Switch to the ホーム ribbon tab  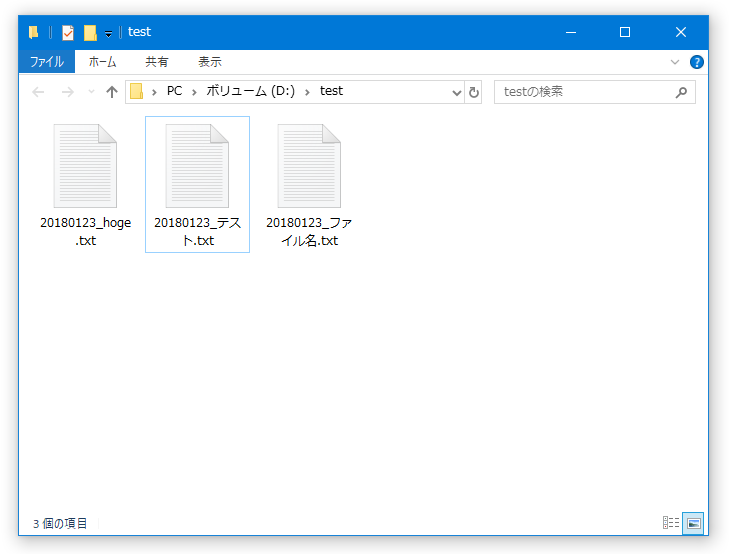(102, 62)
